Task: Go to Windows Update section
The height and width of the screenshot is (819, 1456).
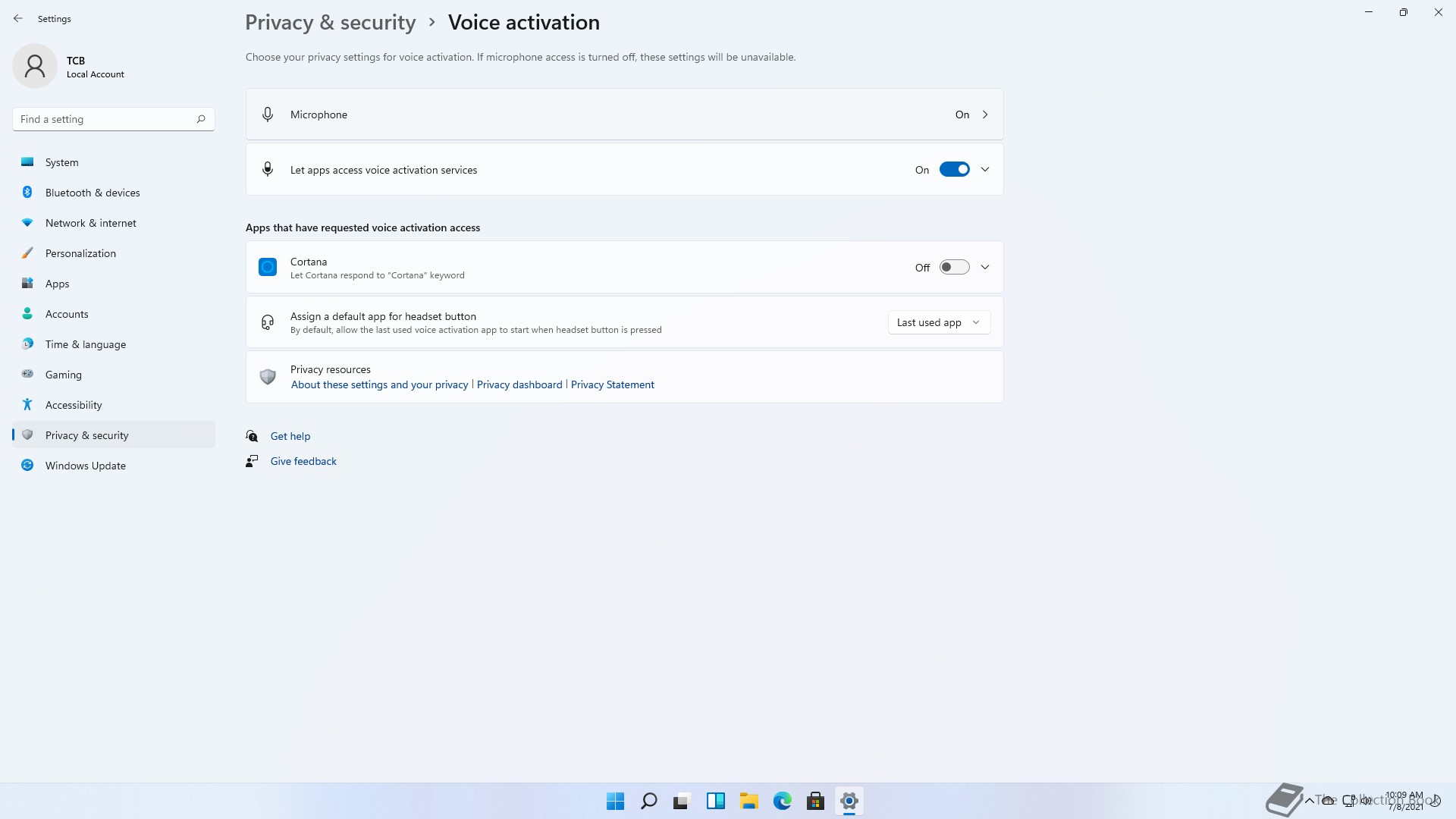Action: pos(86,466)
